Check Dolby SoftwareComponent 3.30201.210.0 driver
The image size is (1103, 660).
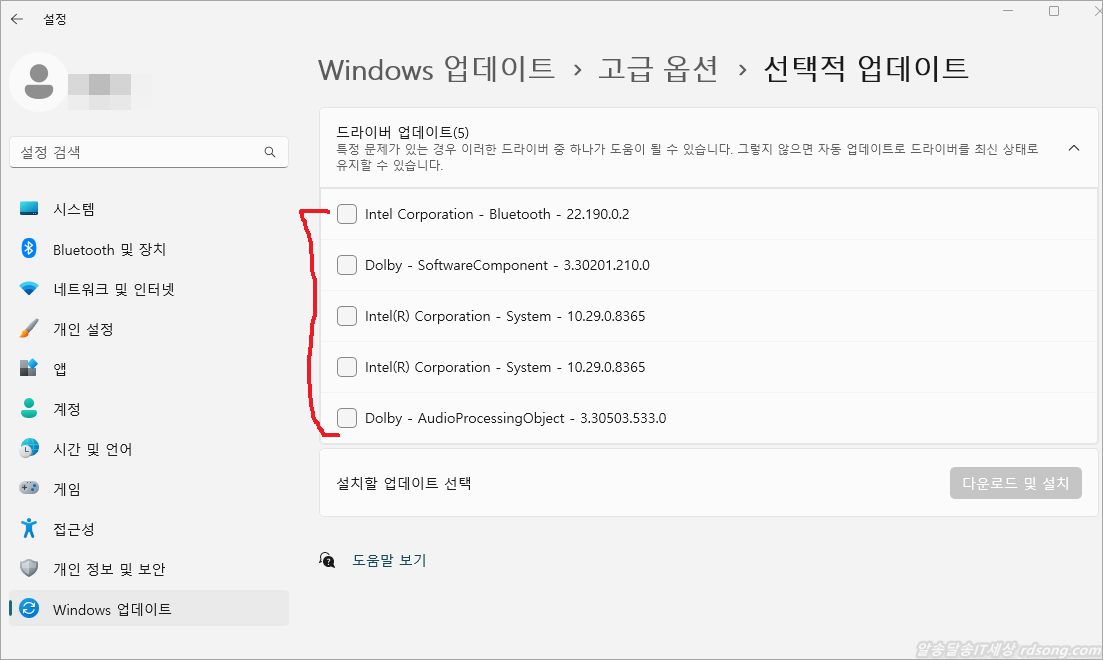pos(347,265)
